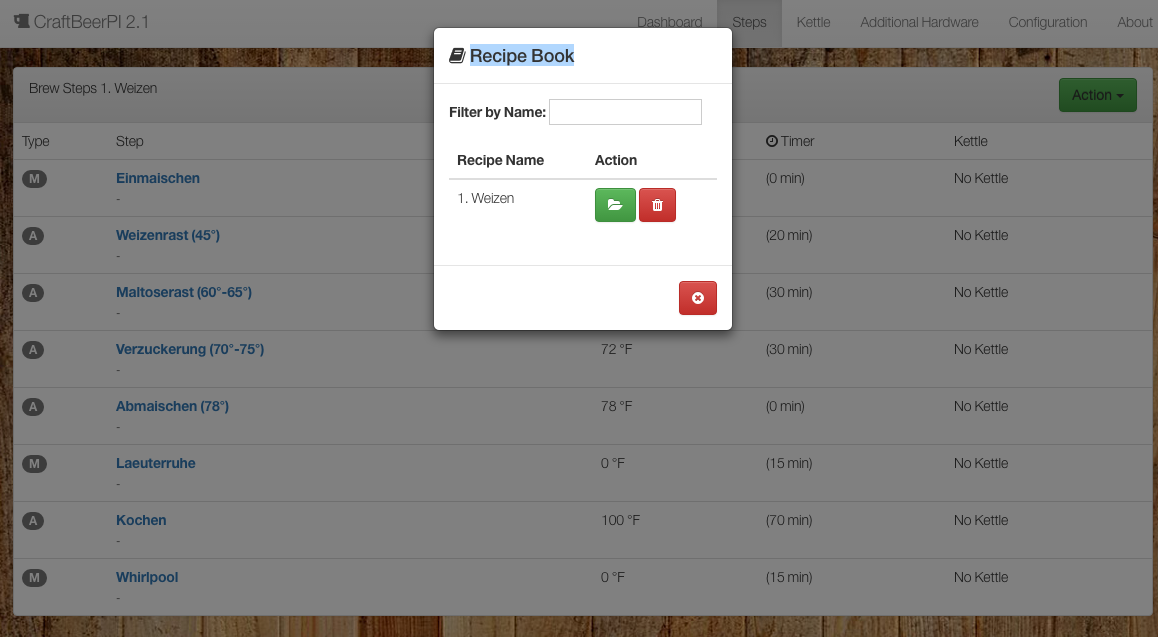Open the Configuration menu

tap(1047, 22)
